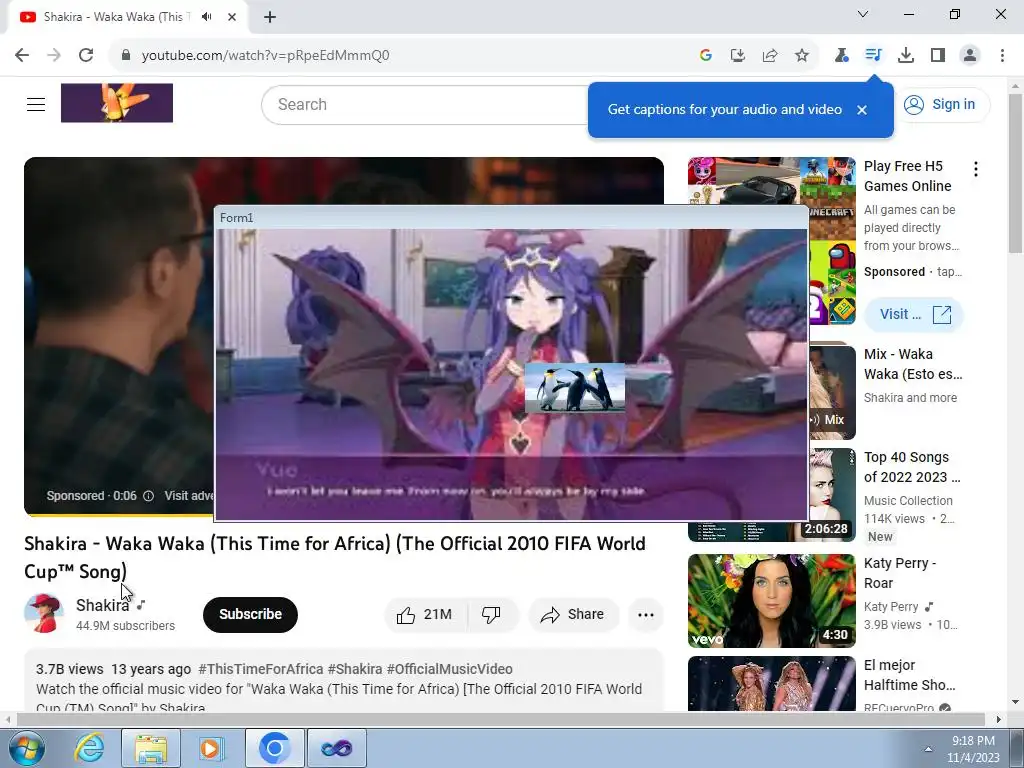Launch Internet Explorer from taskbar
Viewport: 1024px width, 768px height.
[89, 748]
